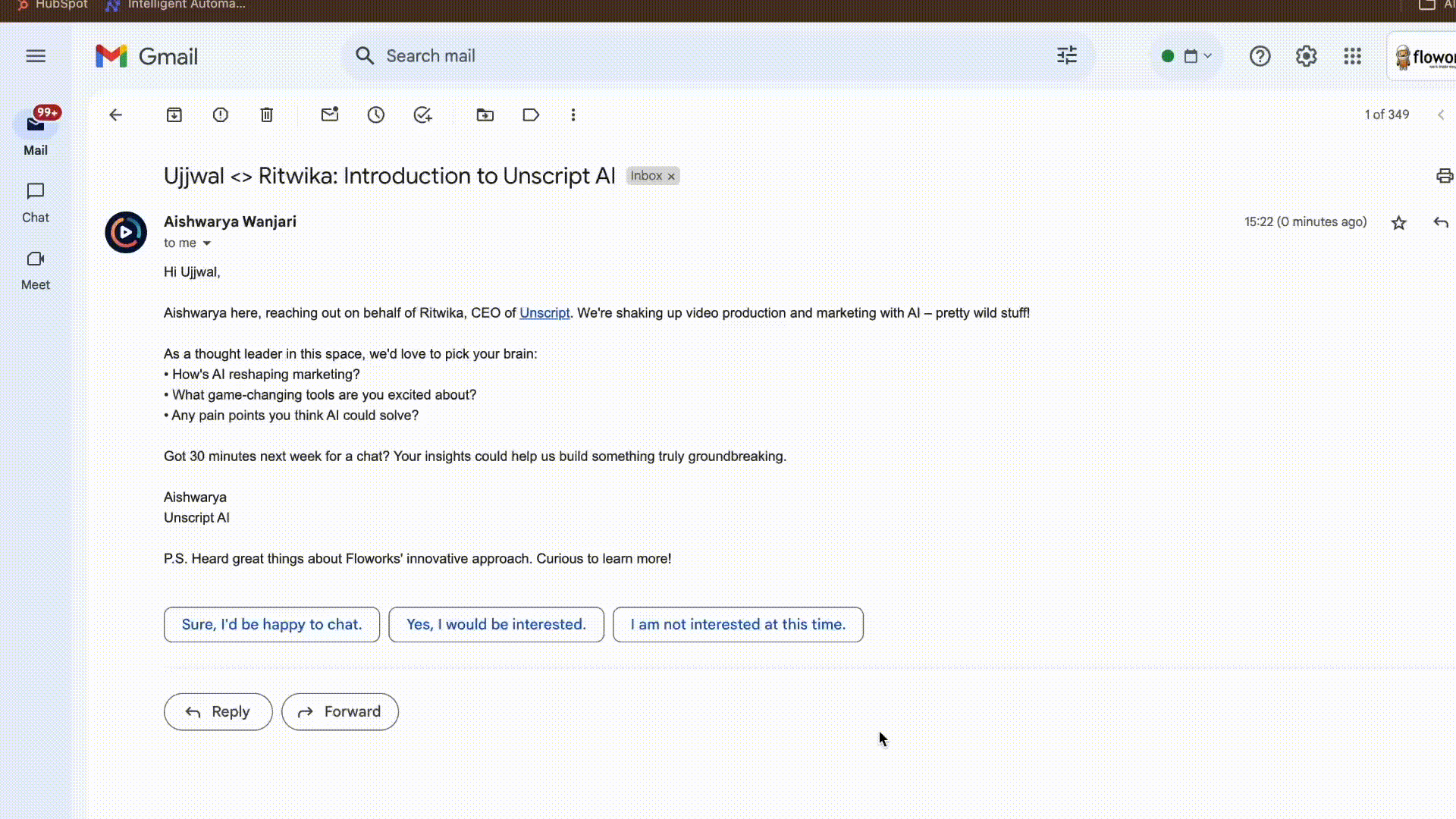The height and width of the screenshot is (819, 1456).
Task: Open the Unscript hyperlink
Action: click(x=544, y=313)
